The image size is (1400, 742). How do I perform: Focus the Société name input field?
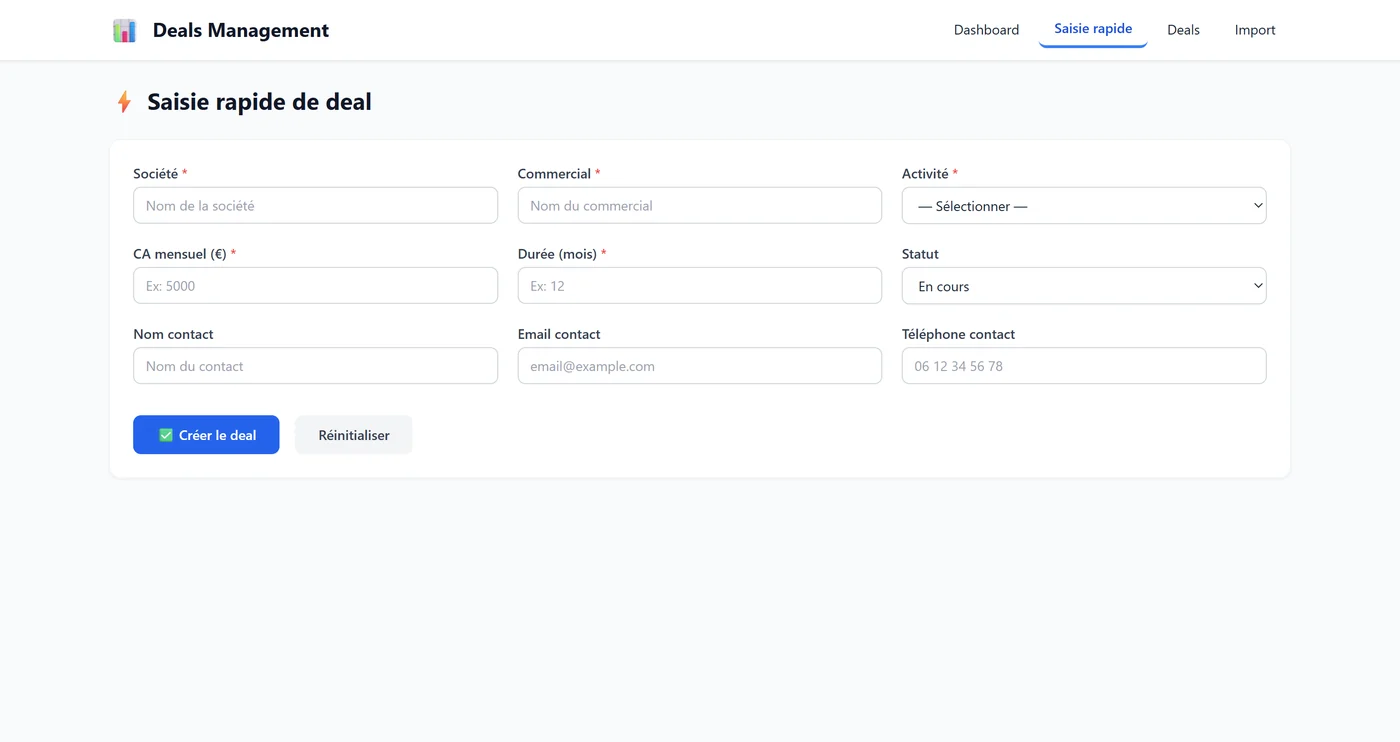[315, 205]
